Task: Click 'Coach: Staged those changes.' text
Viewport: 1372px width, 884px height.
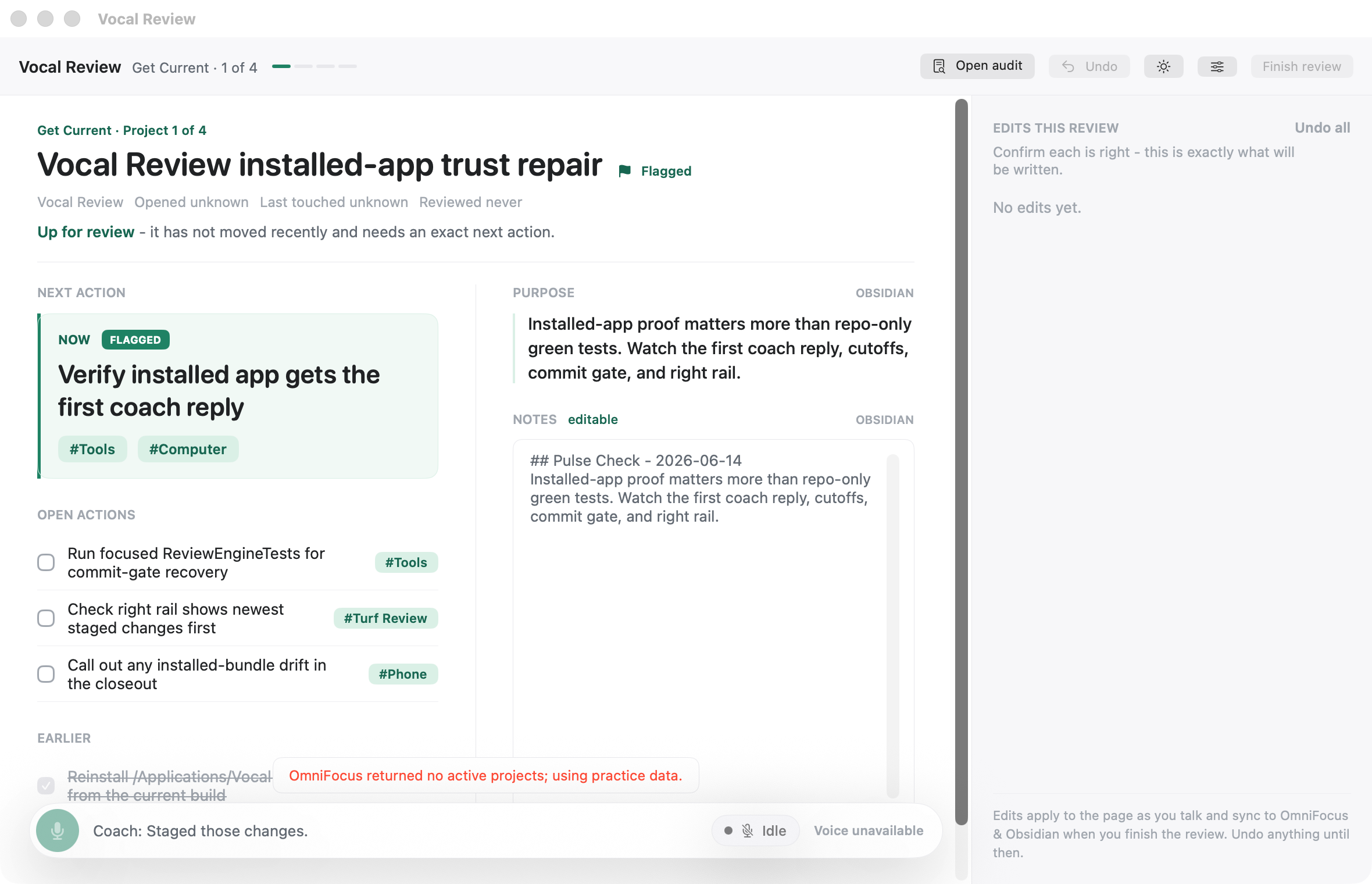Action: pos(201,830)
